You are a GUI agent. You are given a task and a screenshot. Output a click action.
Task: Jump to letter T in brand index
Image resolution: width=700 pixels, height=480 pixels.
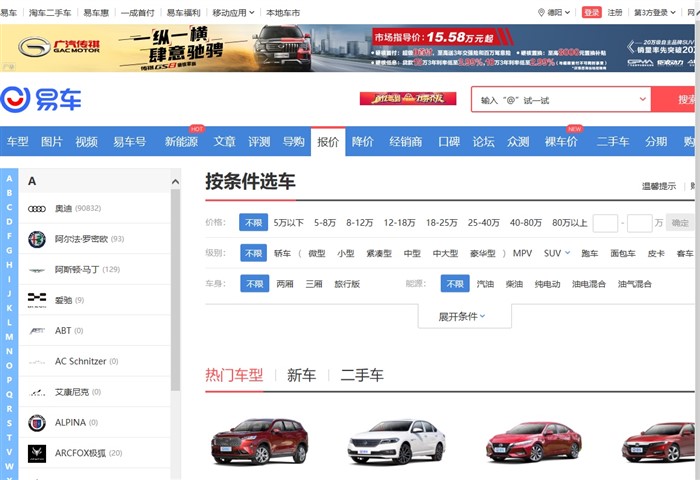9,437
